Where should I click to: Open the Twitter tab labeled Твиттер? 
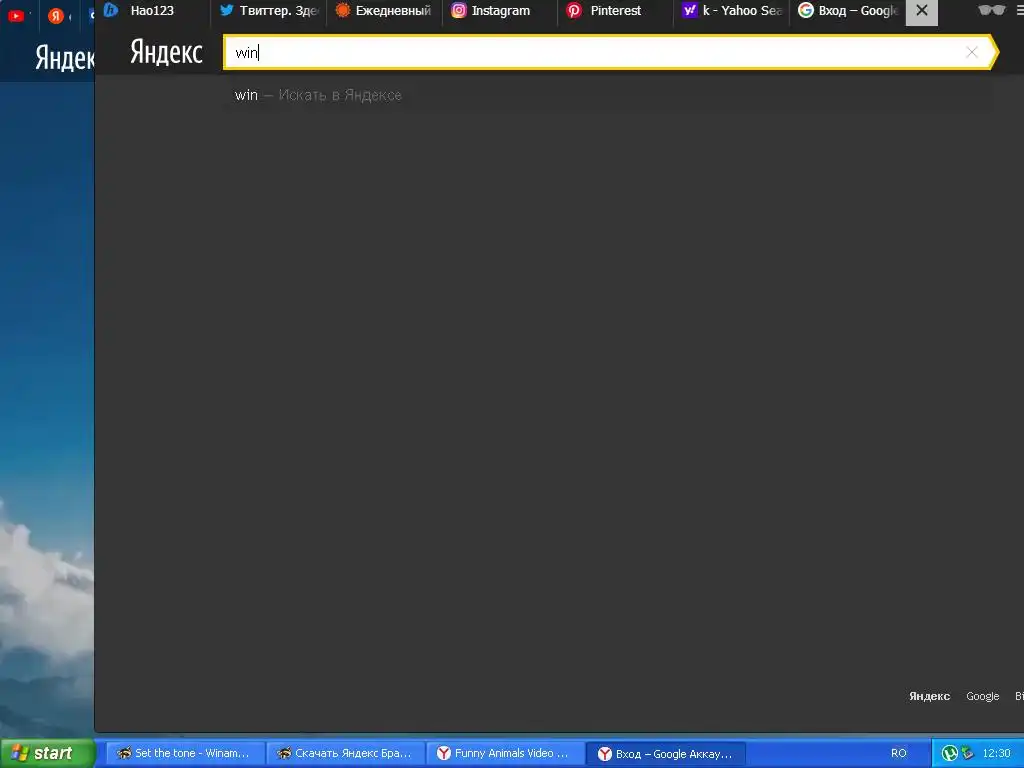pos(268,10)
